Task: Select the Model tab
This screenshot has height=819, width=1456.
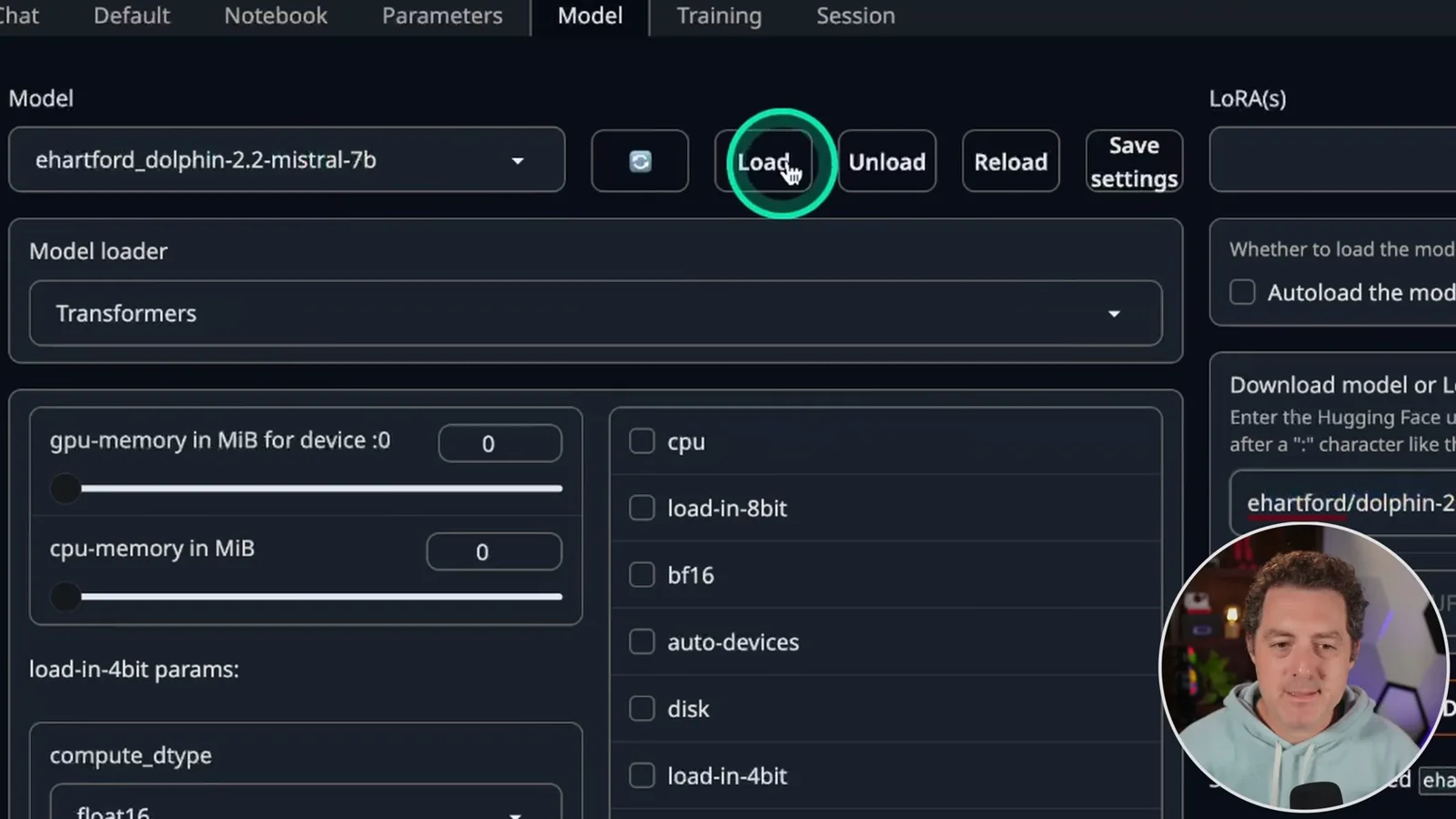Action: [590, 15]
